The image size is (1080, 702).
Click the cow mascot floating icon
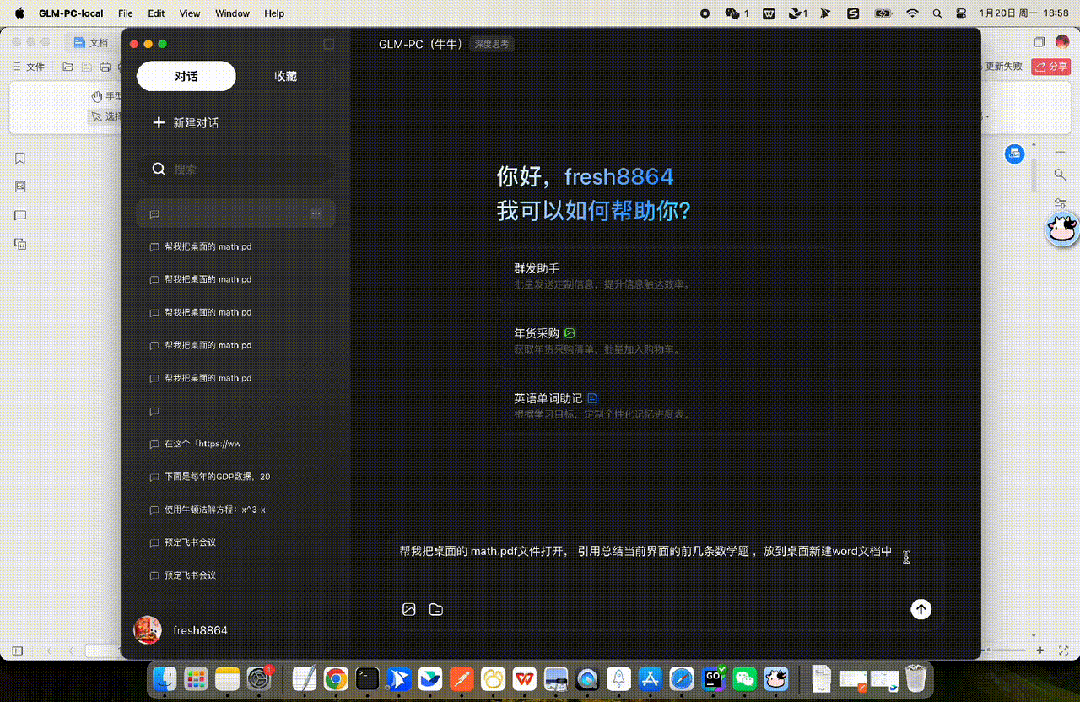click(x=1060, y=229)
